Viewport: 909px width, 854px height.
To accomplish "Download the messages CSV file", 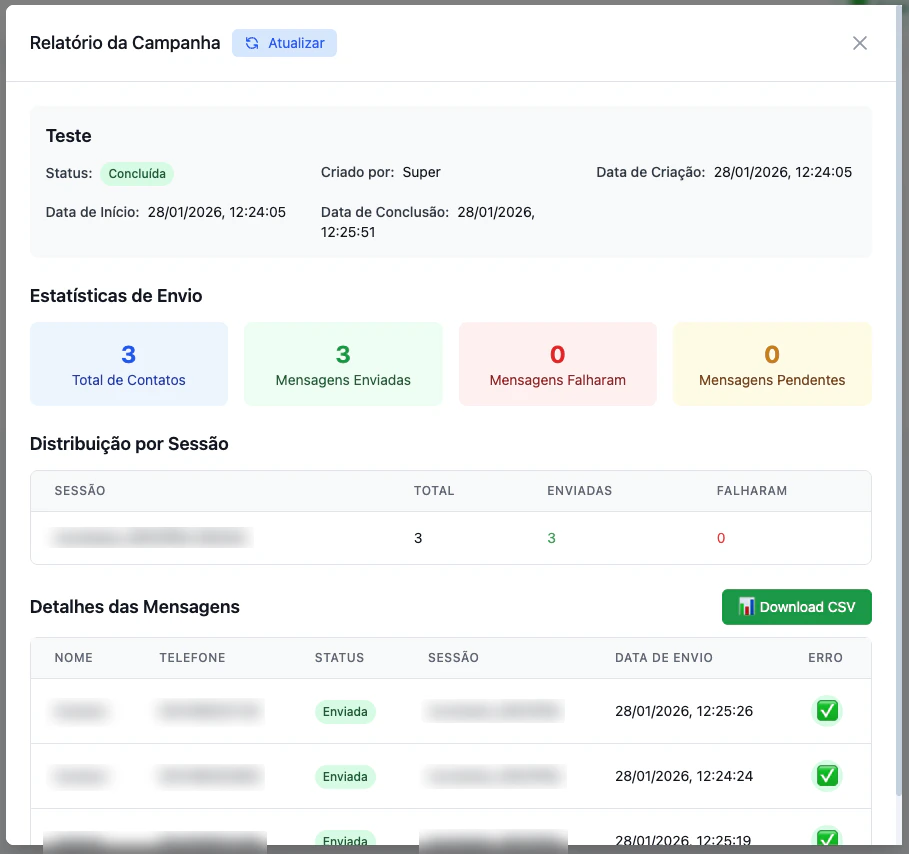I will [796, 607].
